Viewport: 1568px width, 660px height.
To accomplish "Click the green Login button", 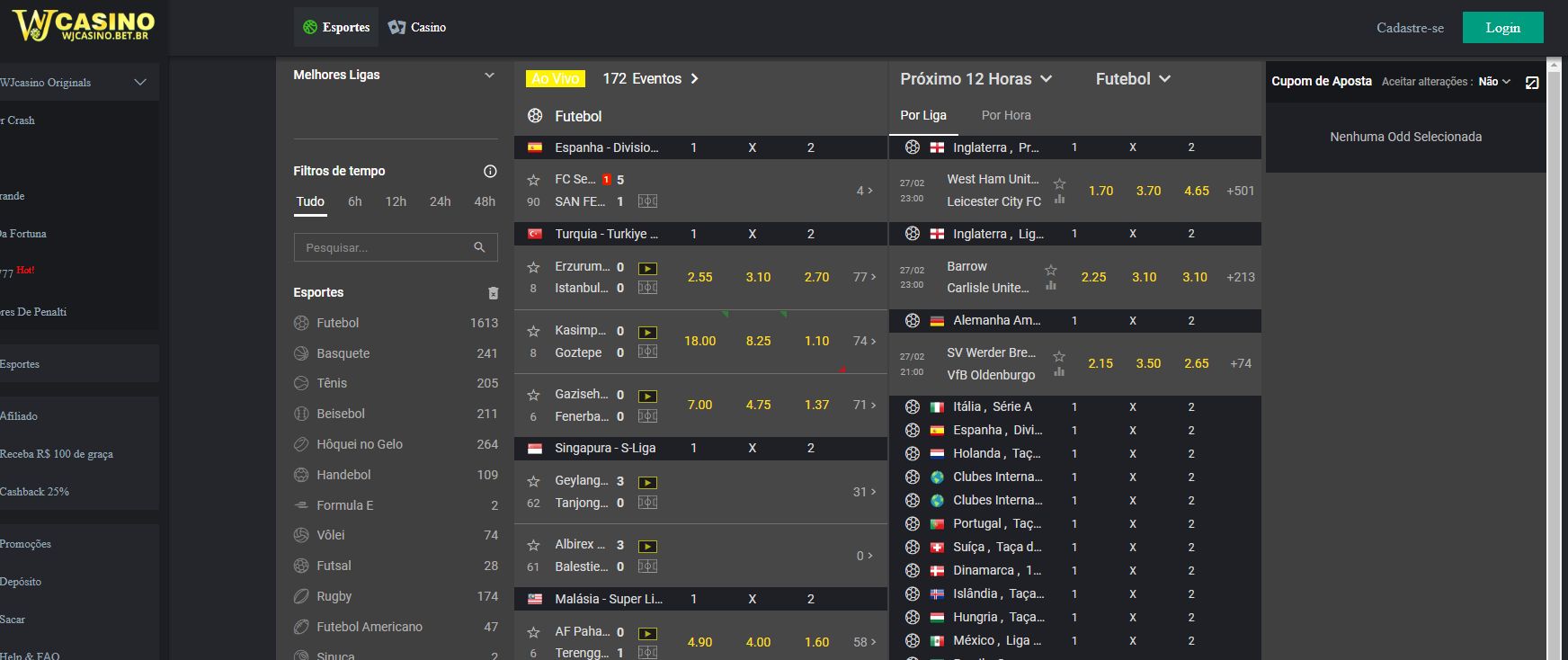I will (1502, 28).
